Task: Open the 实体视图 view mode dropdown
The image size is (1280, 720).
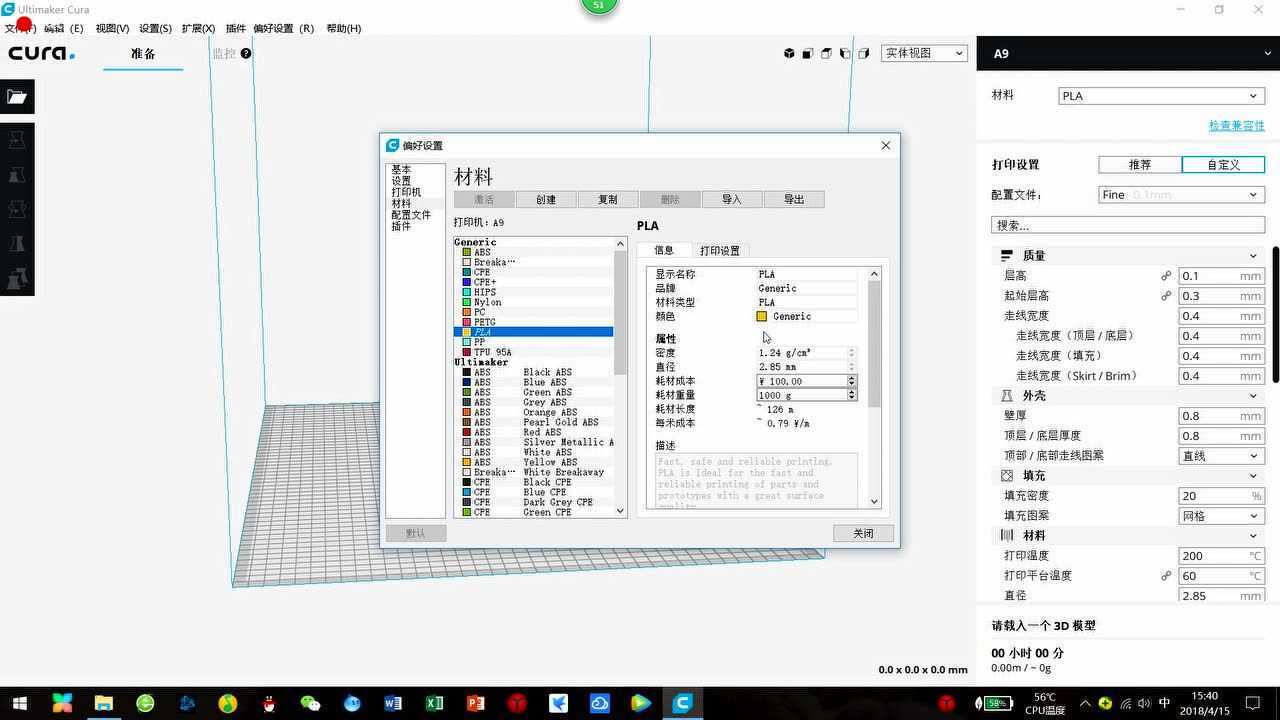Action: coord(924,54)
